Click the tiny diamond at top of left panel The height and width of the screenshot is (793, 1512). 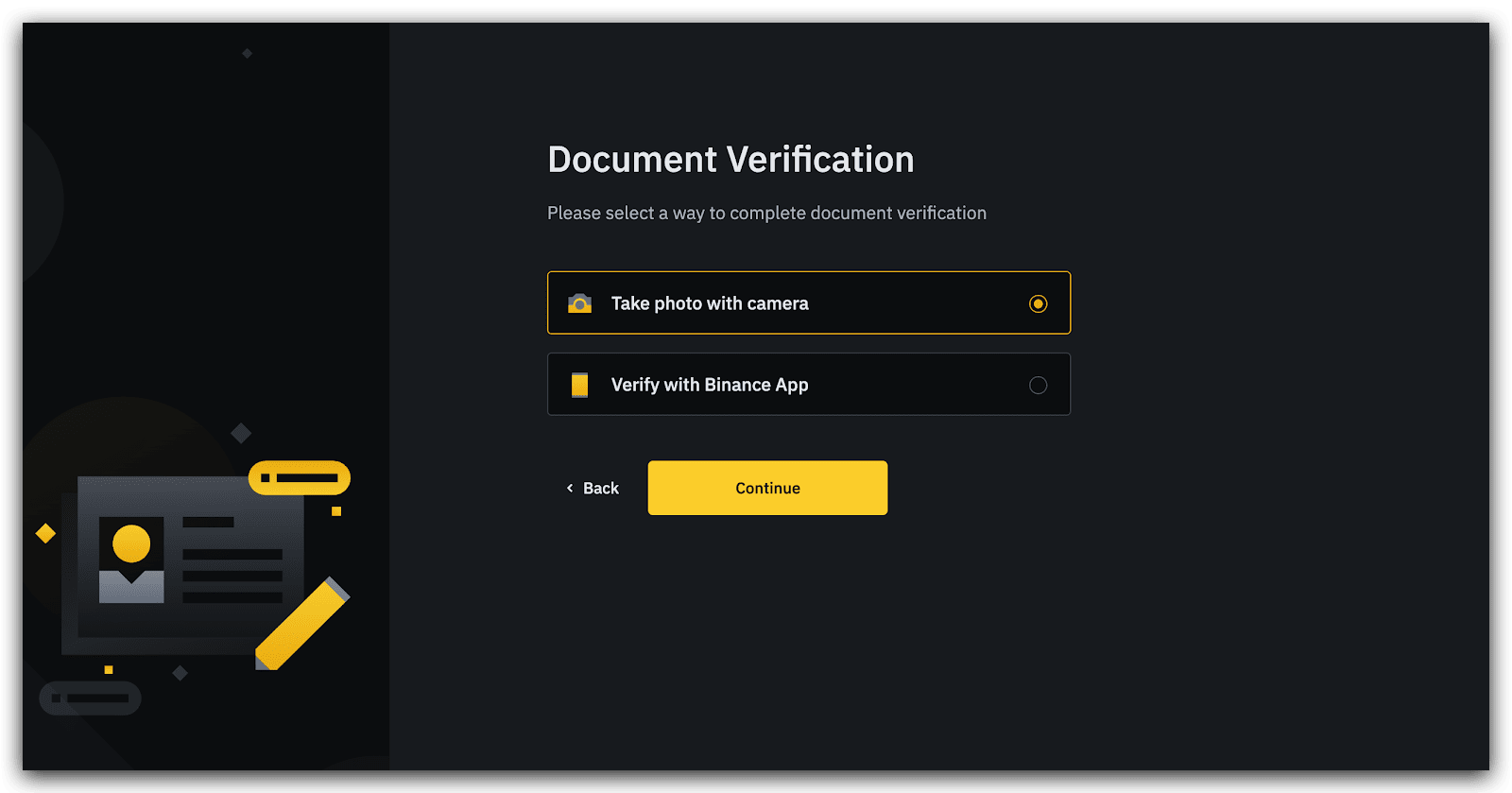248,54
